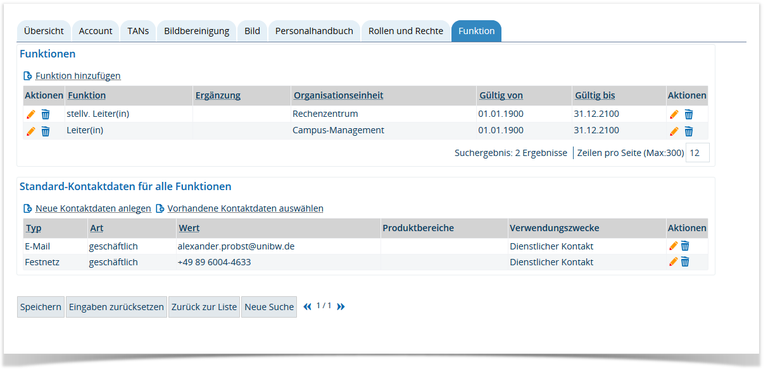Image resolution: width=768 pixels, height=372 pixels.
Task: Delete Campus-Management row using right trash icon
Action: 688,131
